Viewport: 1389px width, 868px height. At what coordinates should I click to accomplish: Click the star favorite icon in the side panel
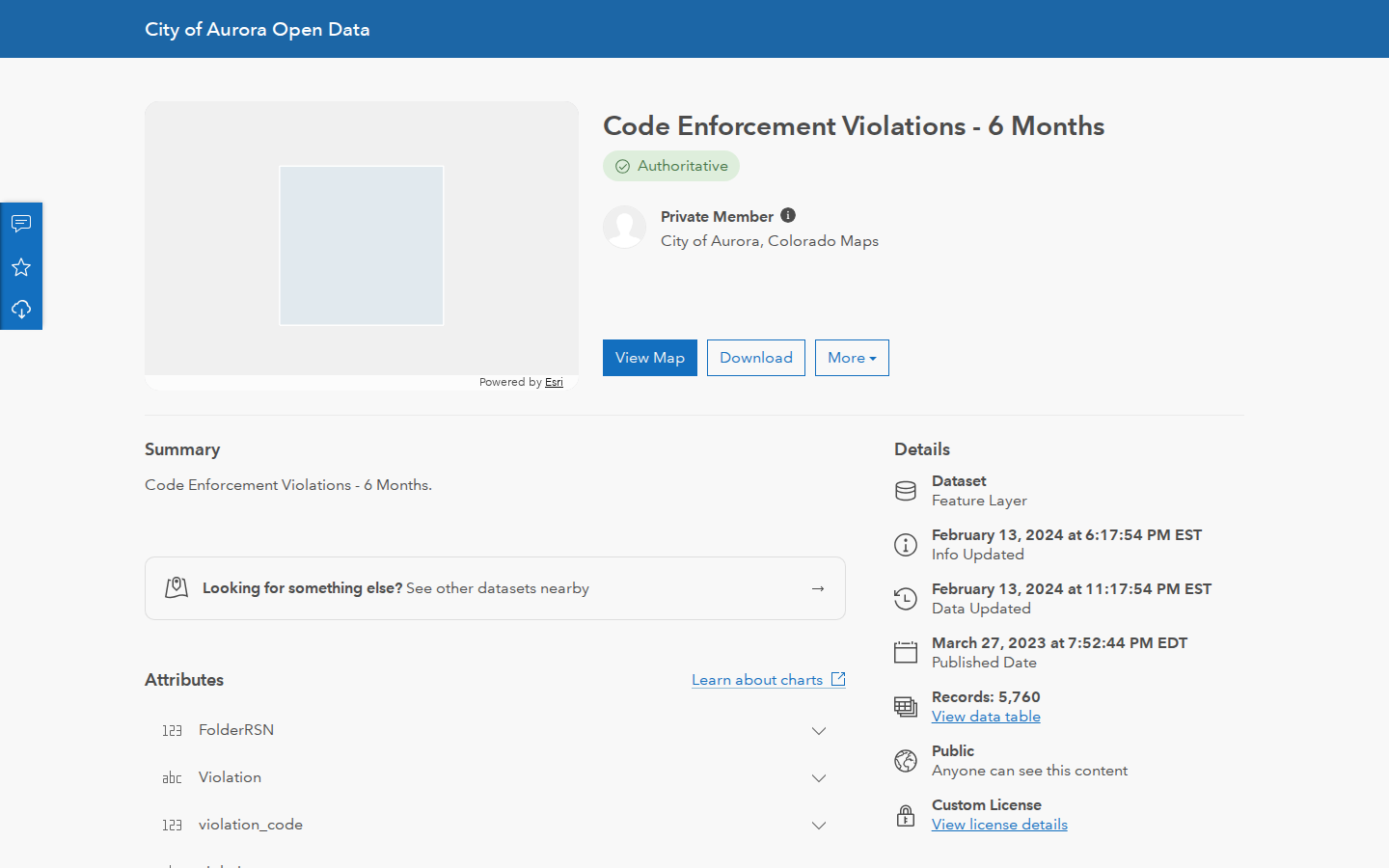[21, 267]
